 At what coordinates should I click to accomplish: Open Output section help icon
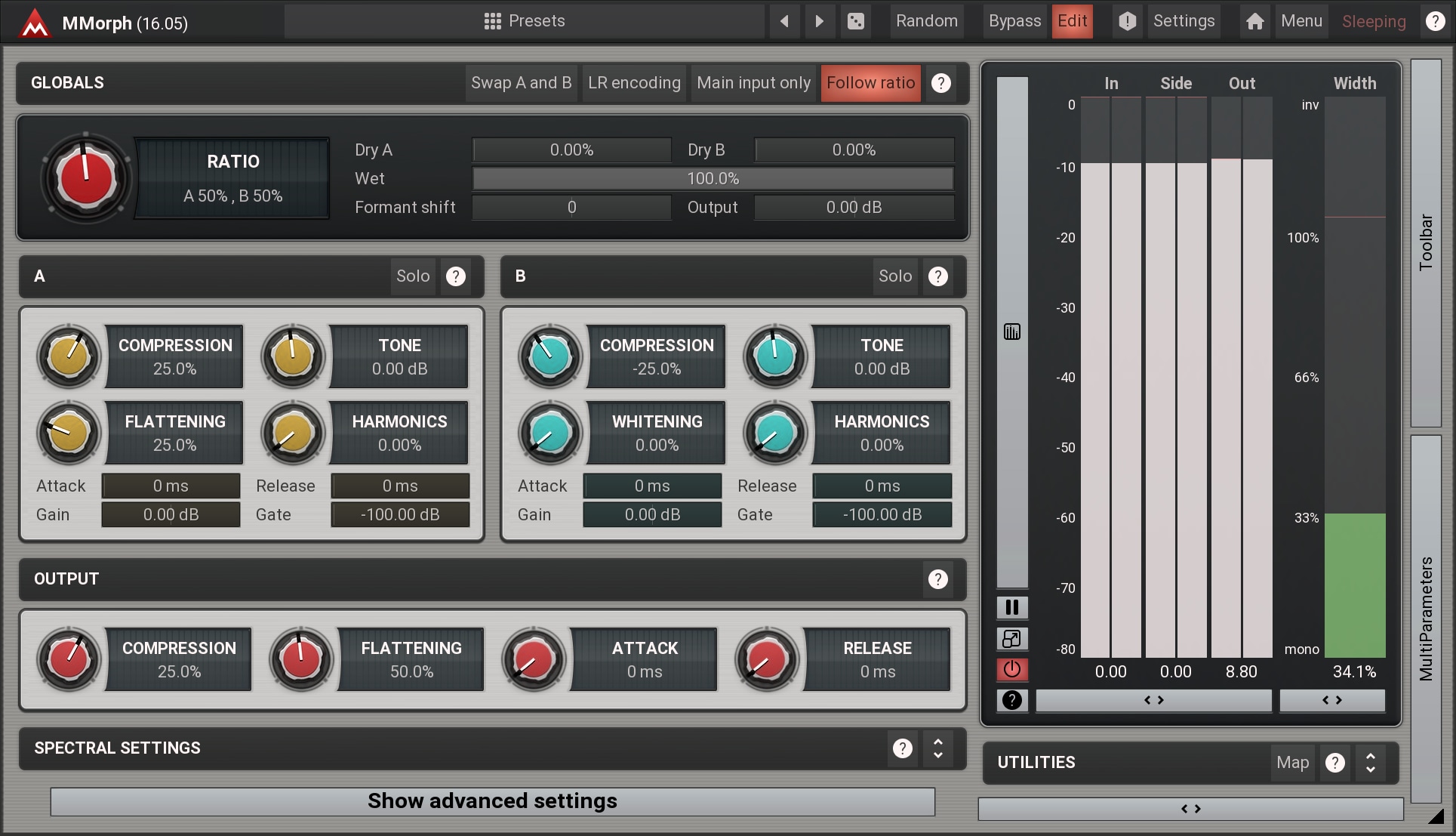(938, 579)
